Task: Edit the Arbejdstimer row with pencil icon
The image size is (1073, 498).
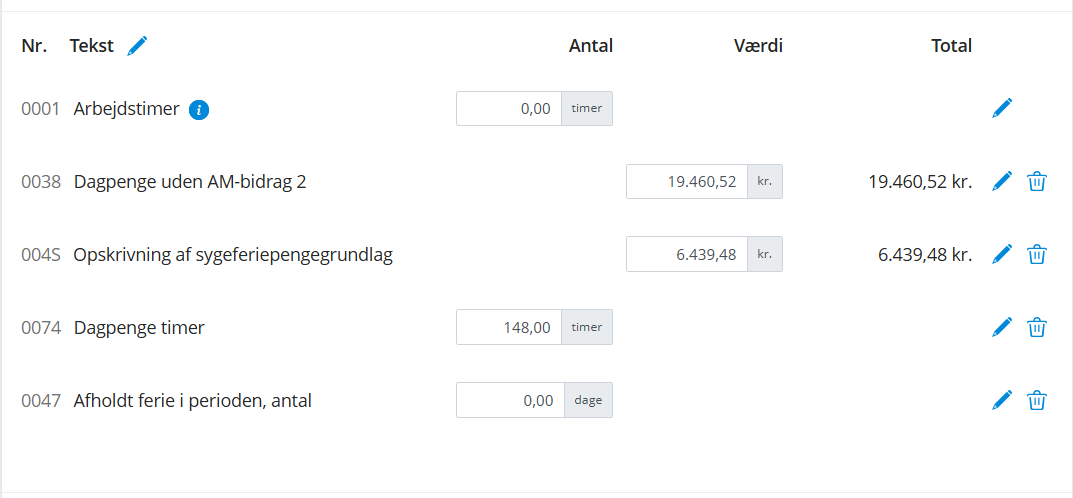Action: [1002, 108]
